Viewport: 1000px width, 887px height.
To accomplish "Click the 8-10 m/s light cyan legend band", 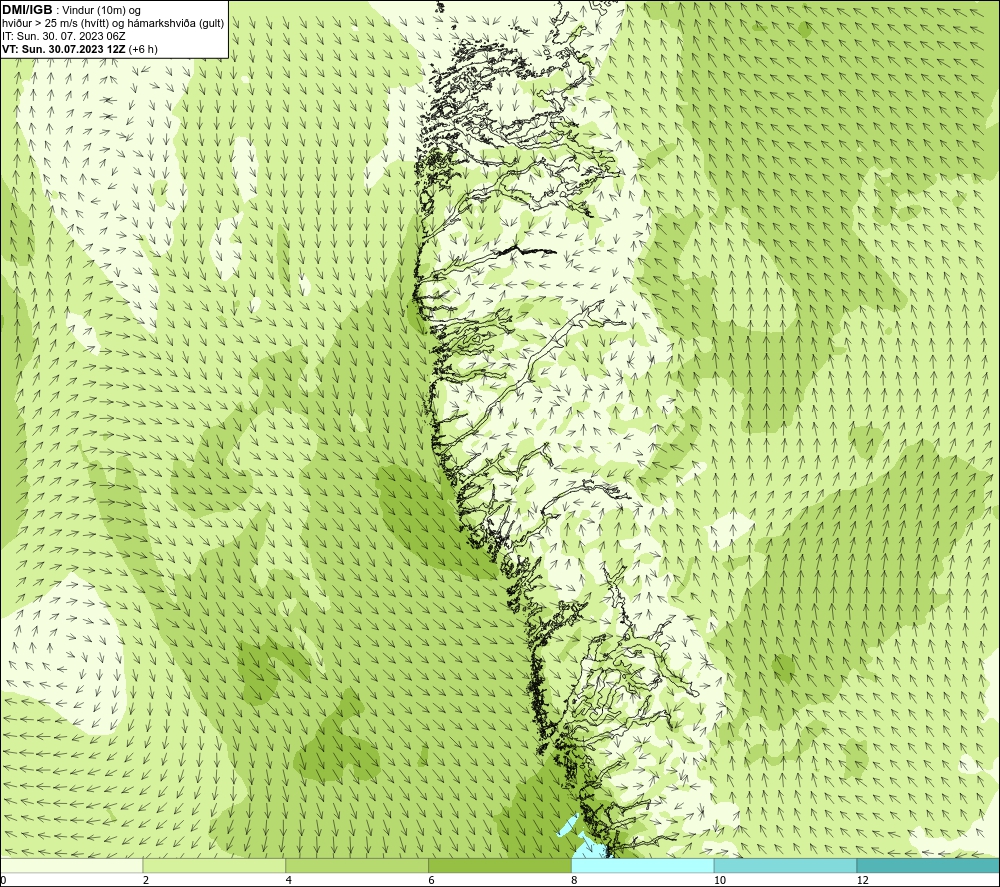I will tap(642, 866).
